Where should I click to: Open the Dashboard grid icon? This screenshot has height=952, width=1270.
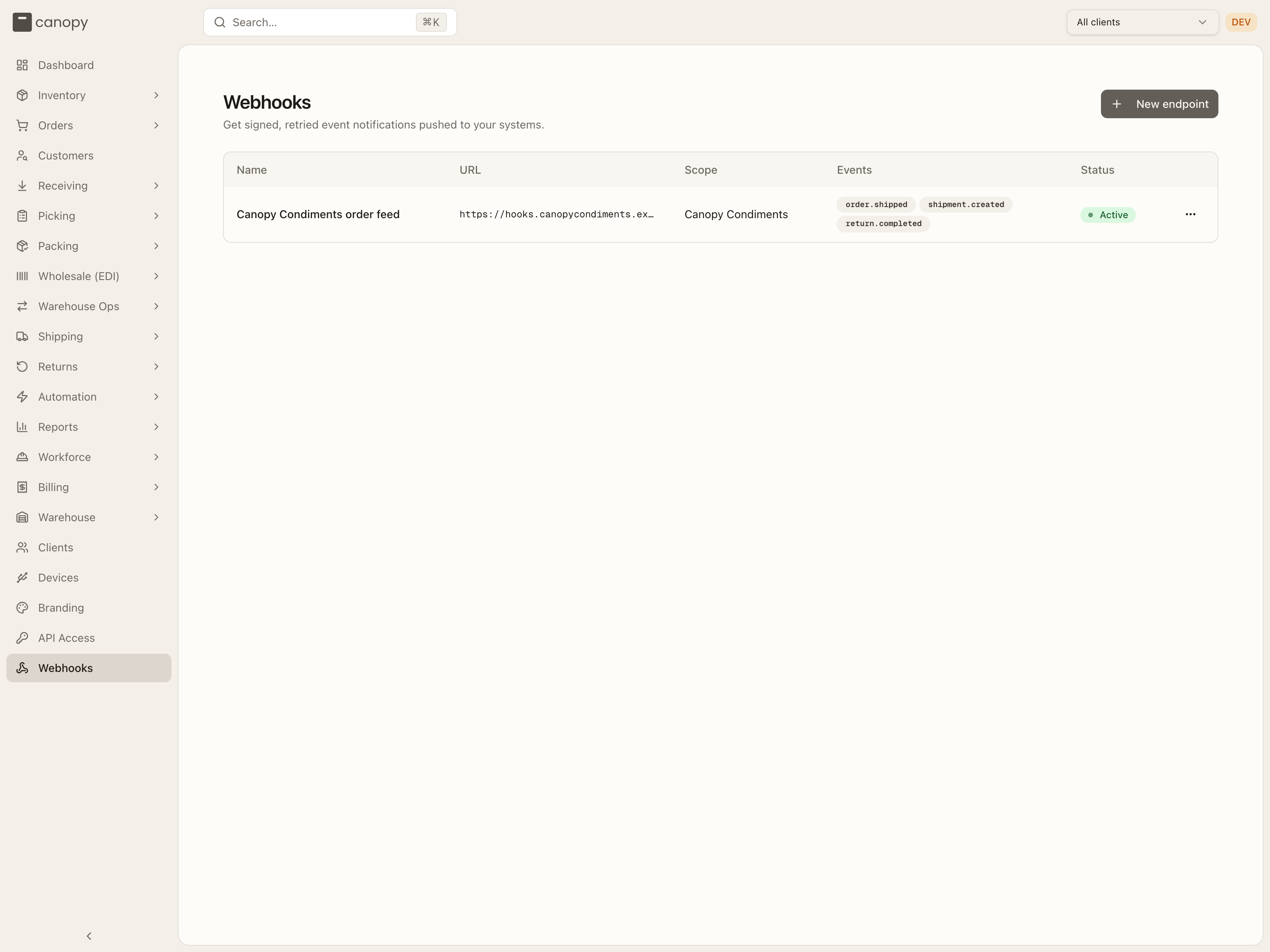[x=22, y=65]
